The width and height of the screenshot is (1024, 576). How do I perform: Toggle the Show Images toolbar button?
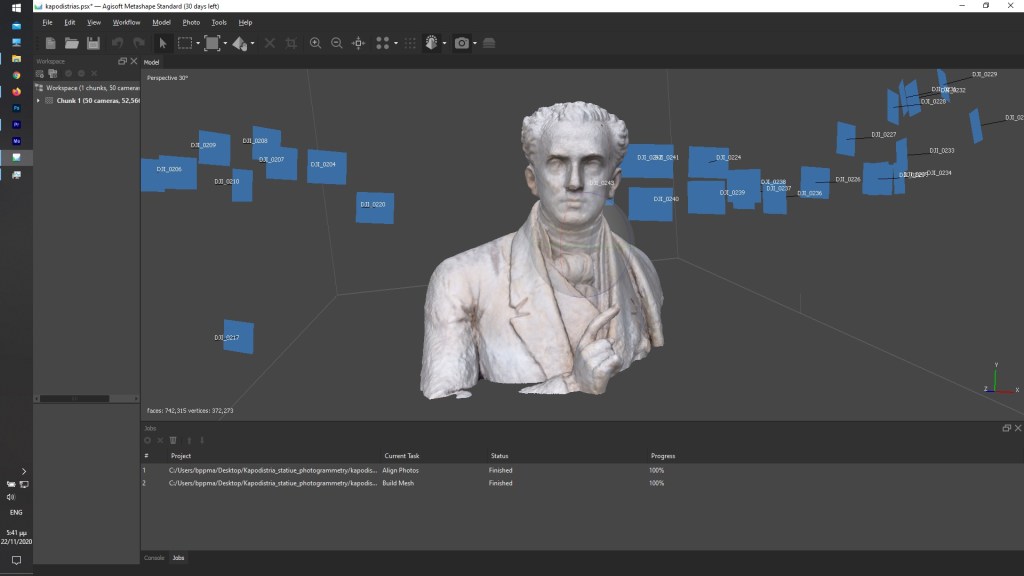(489, 43)
